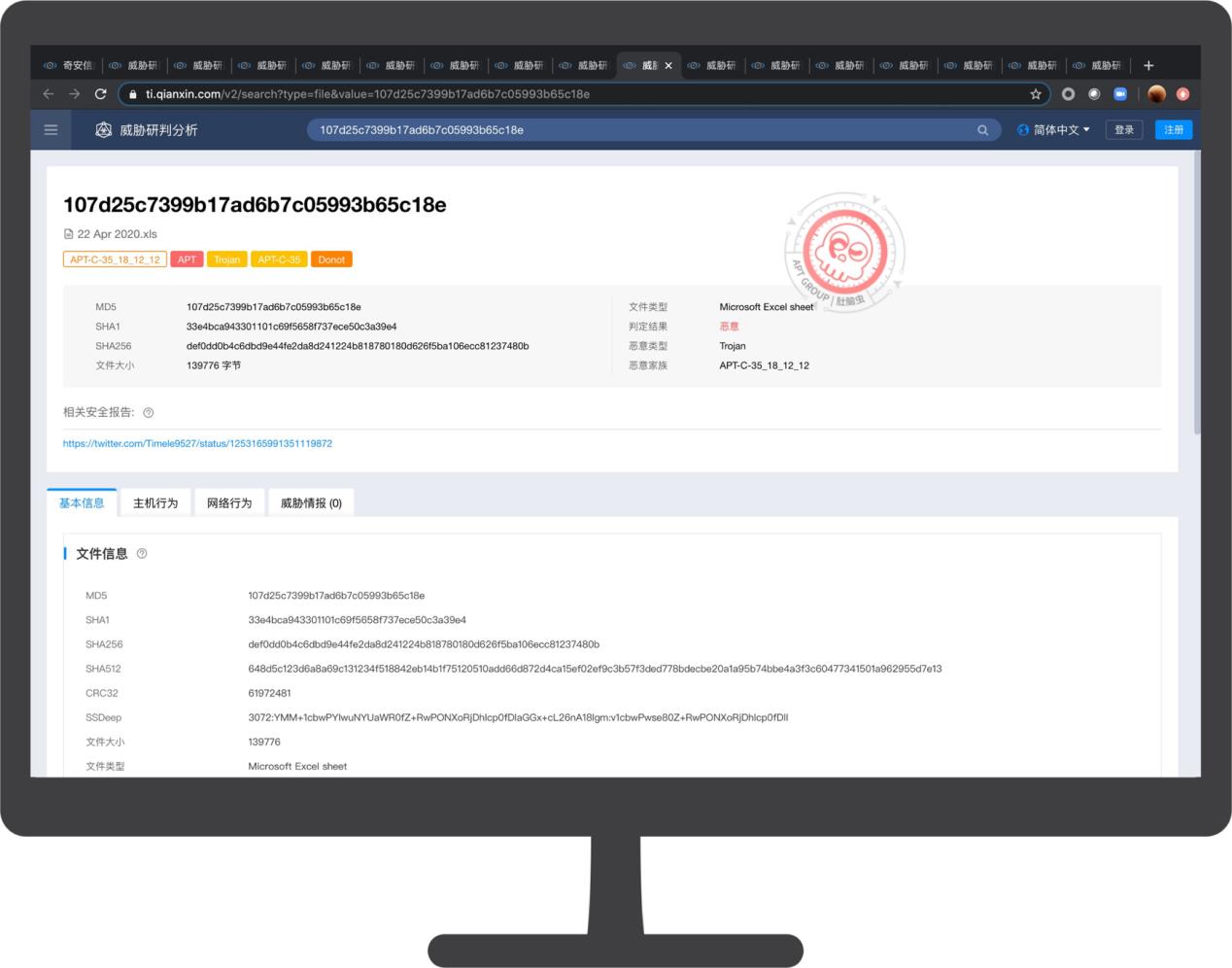Click the help icon next to 文件信息

[142, 554]
